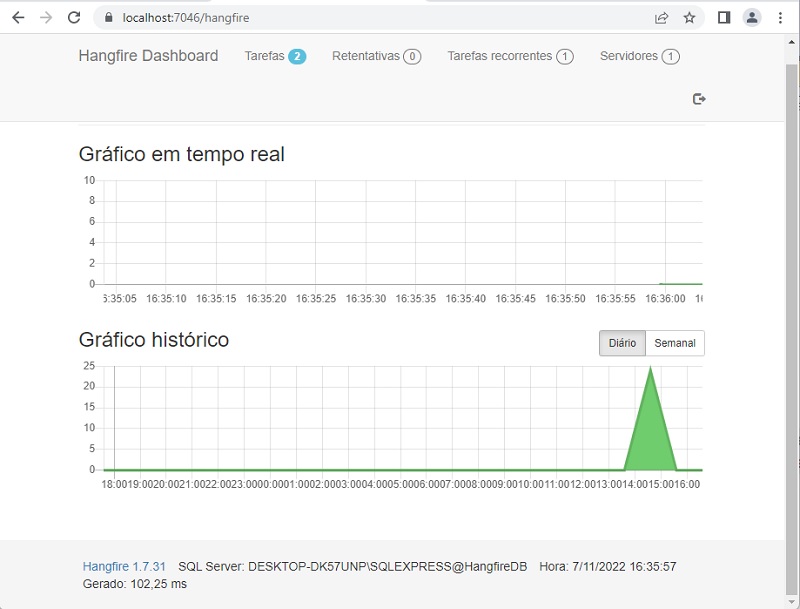Click the Servidores count badge 1

point(670,57)
